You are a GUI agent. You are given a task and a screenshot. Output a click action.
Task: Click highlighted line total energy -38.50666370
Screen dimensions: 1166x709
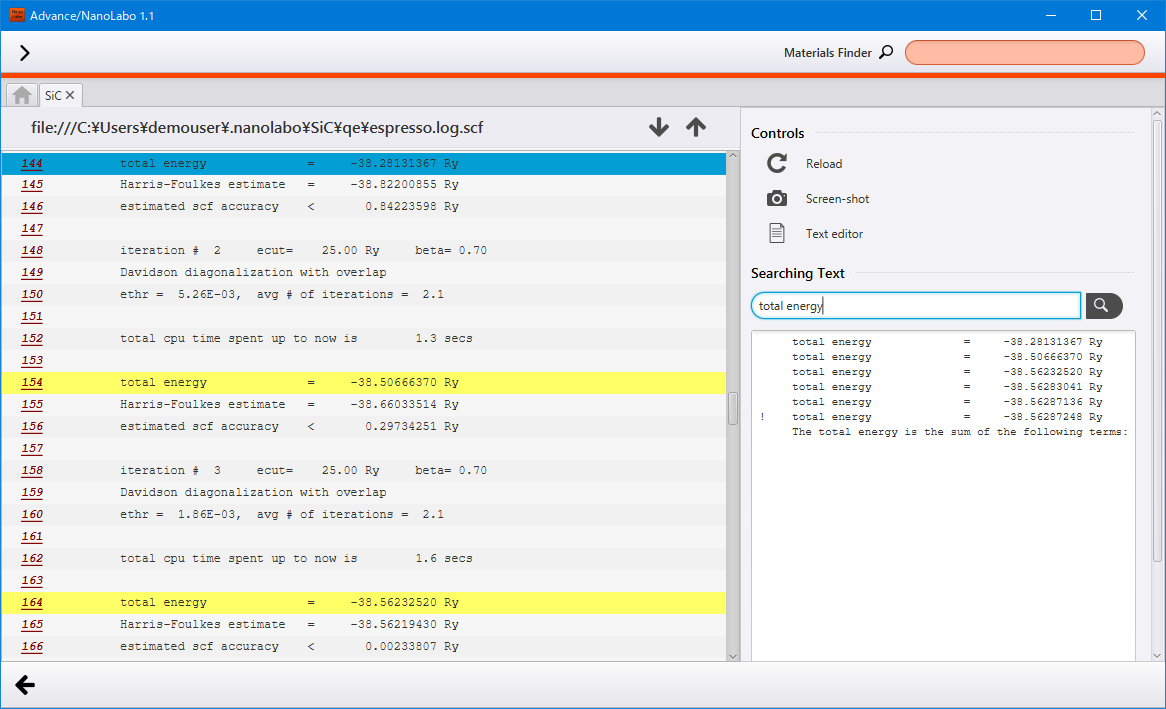click(x=364, y=382)
